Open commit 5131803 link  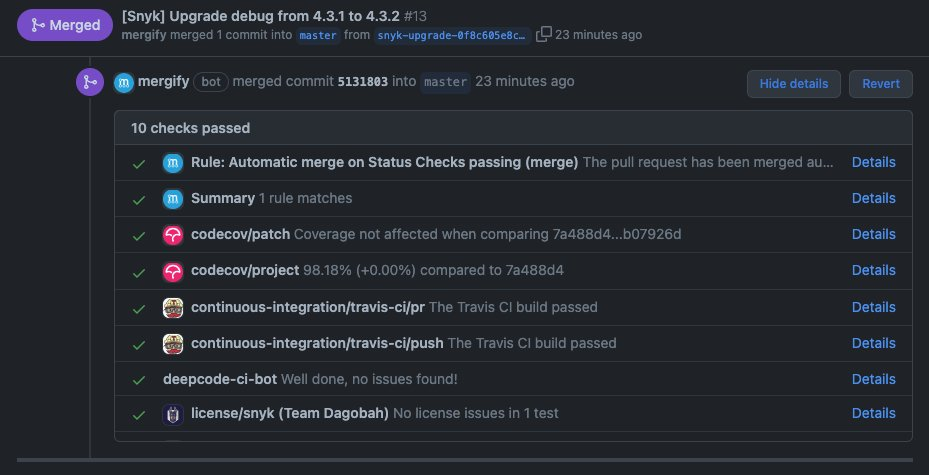pyautogui.click(x=363, y=82)
